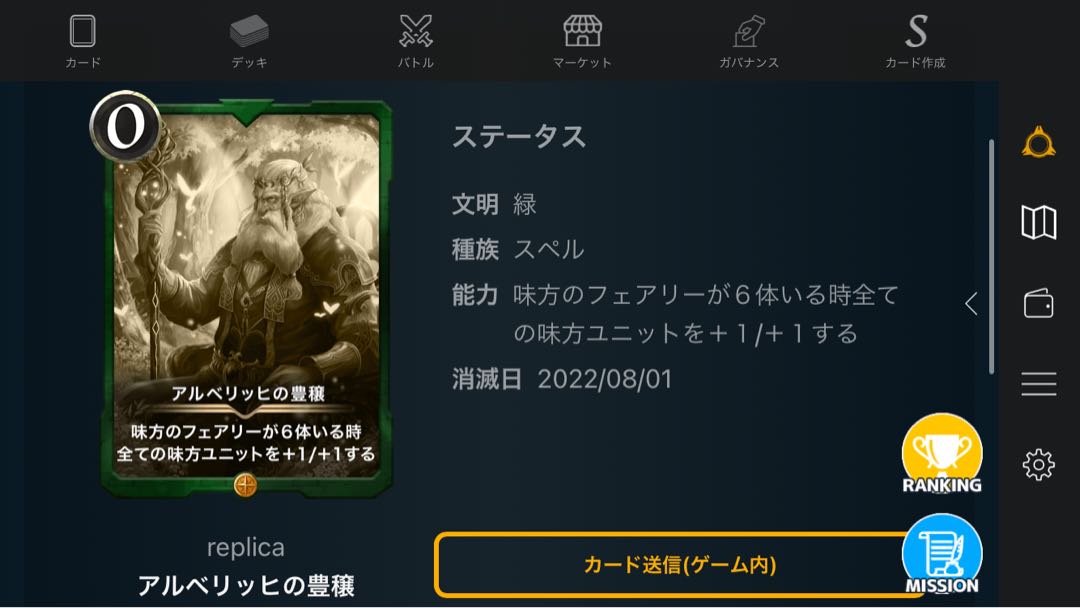The image size is (1080, 608).
Task: Open カード作成 card creation icon
Action: point(916,31)
